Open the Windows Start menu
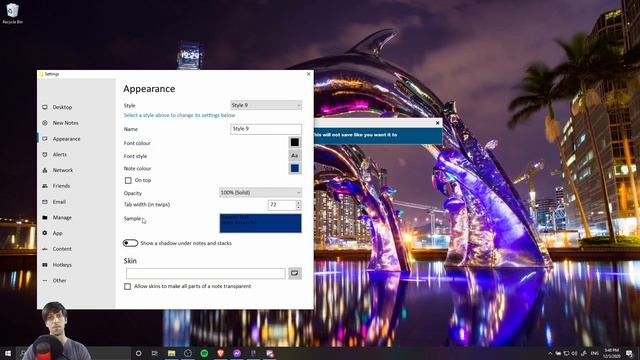The height and width of the screenshot is (360, 640). 7,353
